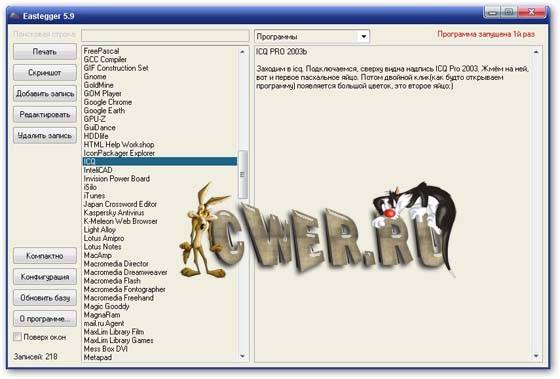
Task: Click program list scroll-down arrow
Action: (x=243, y=356)
